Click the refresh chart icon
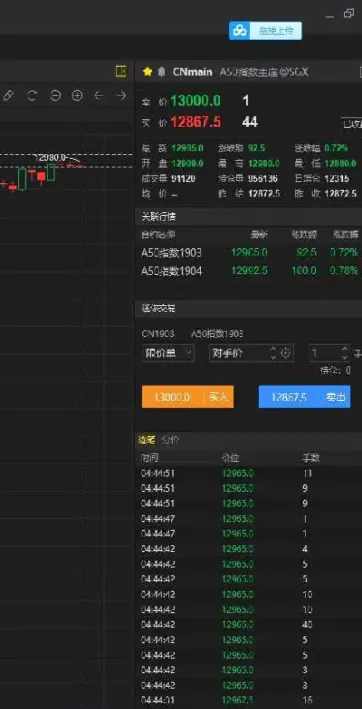Image resolution: width=362 pixels, height=709 pixels. pos(32,95)
